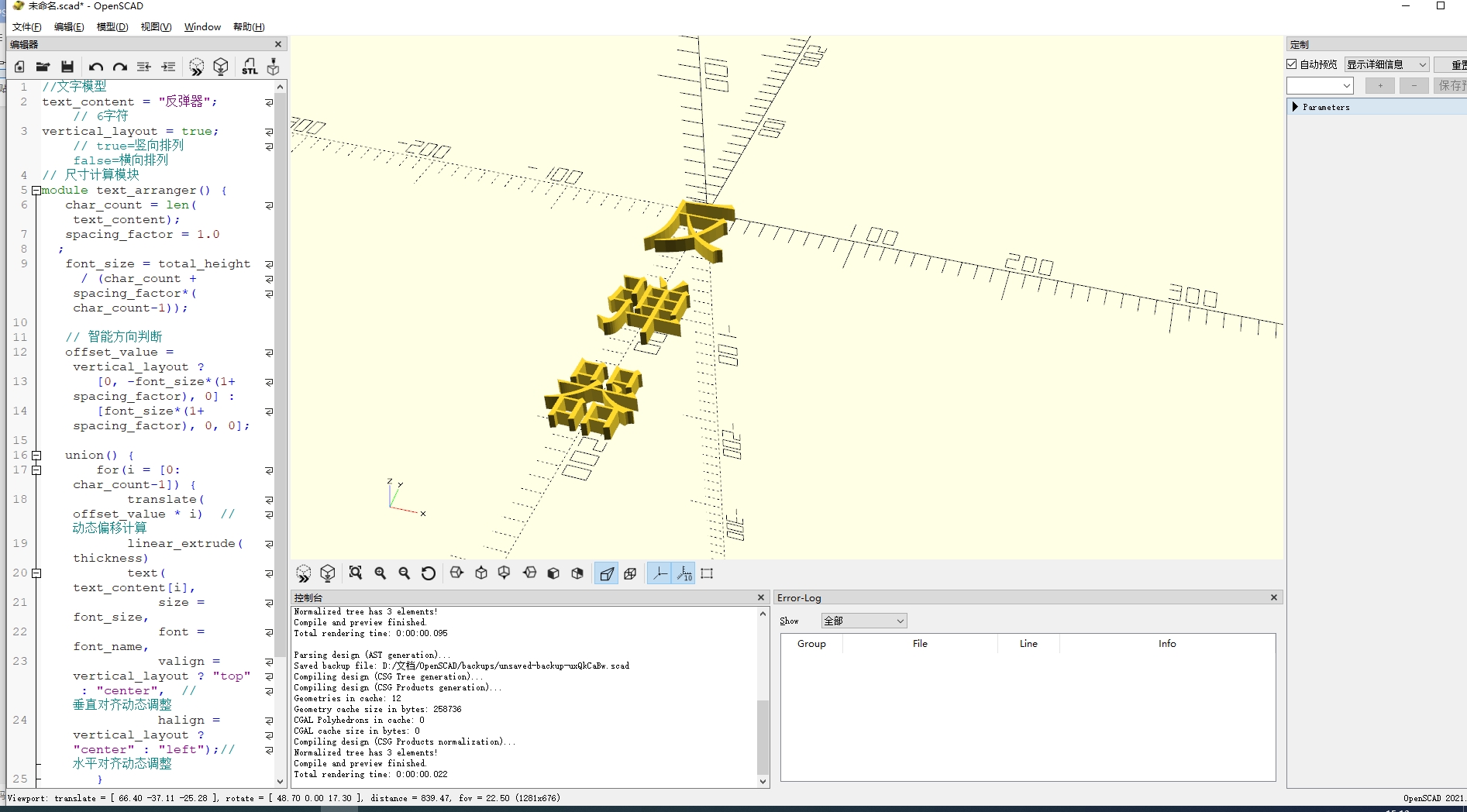Switch to the top view
This screenshot has height=812, width=1467.
coord(481,573)
